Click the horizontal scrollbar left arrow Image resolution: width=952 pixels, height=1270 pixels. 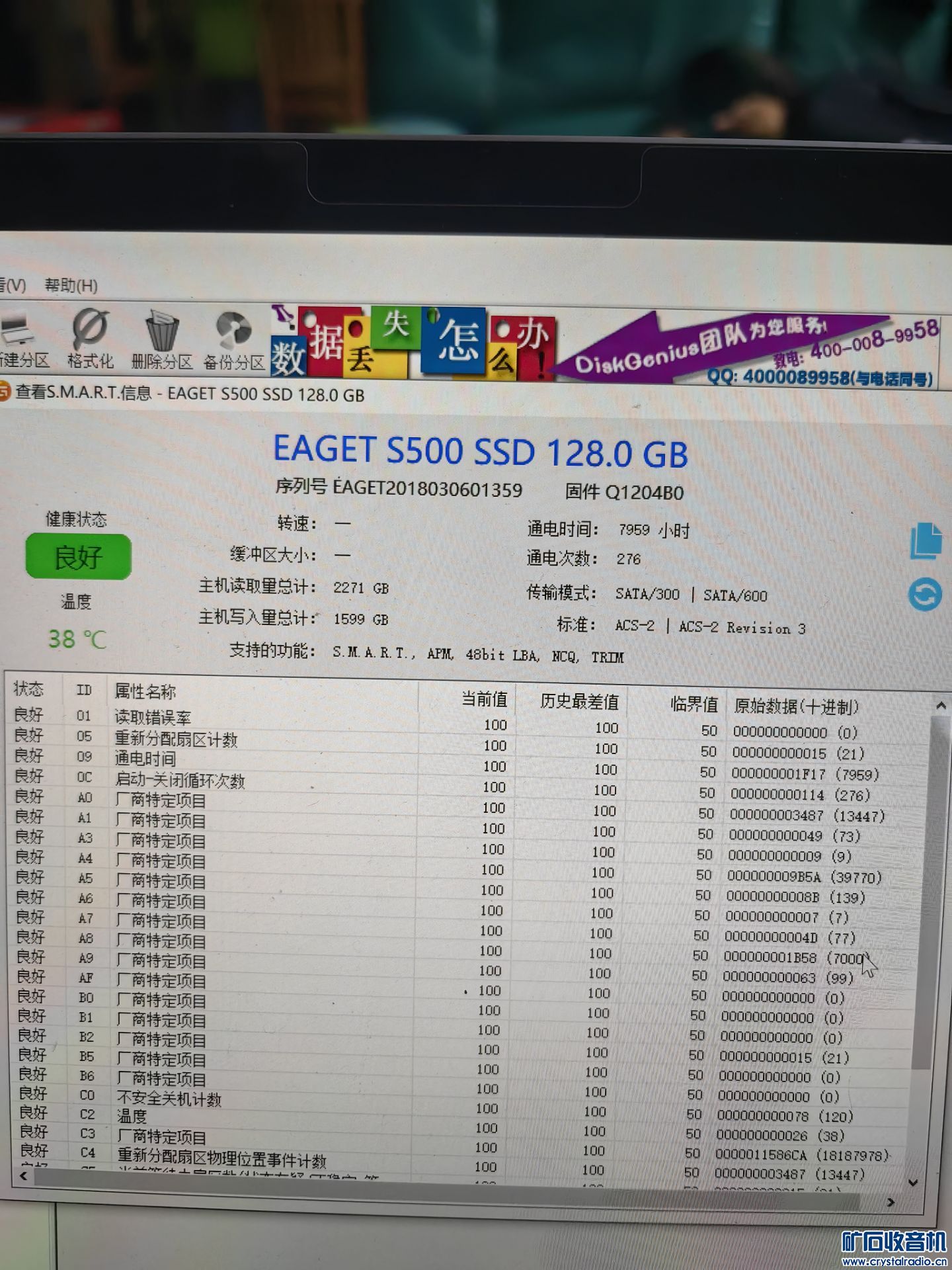(x=24, y=1175)
